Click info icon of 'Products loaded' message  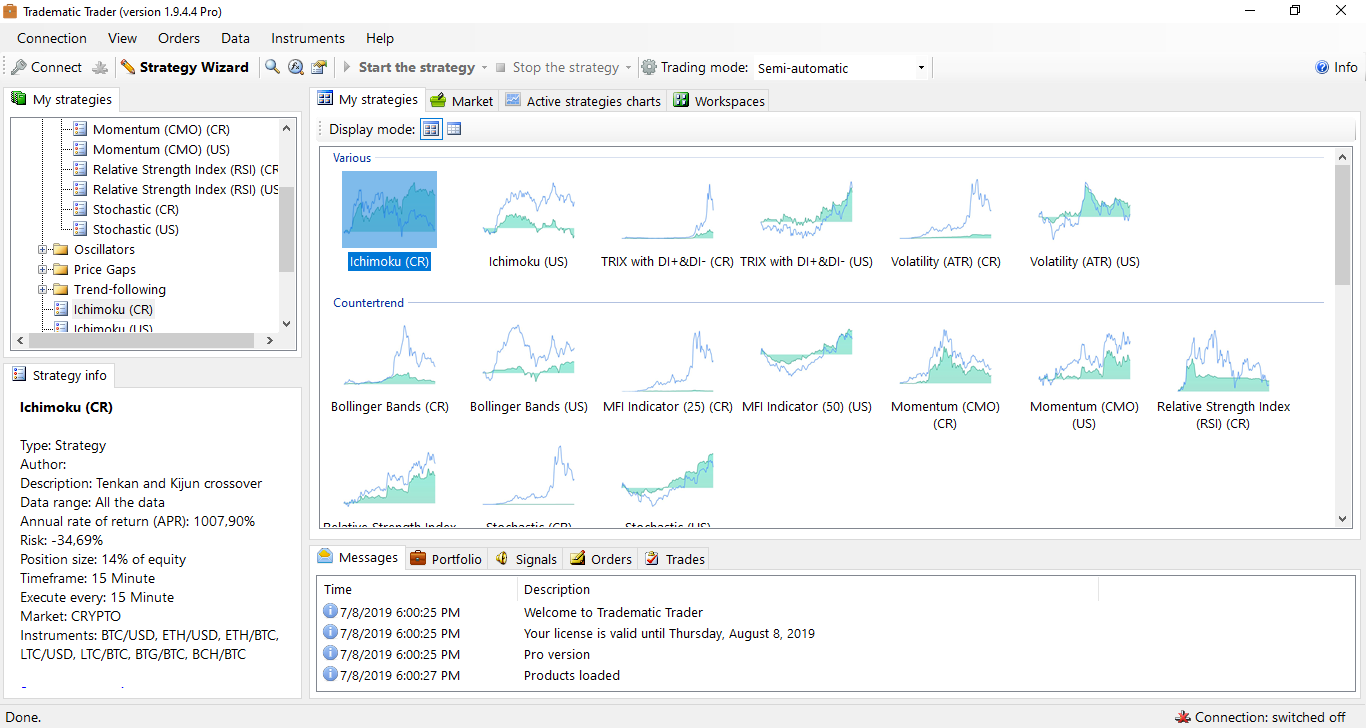(x=331, y=675)
